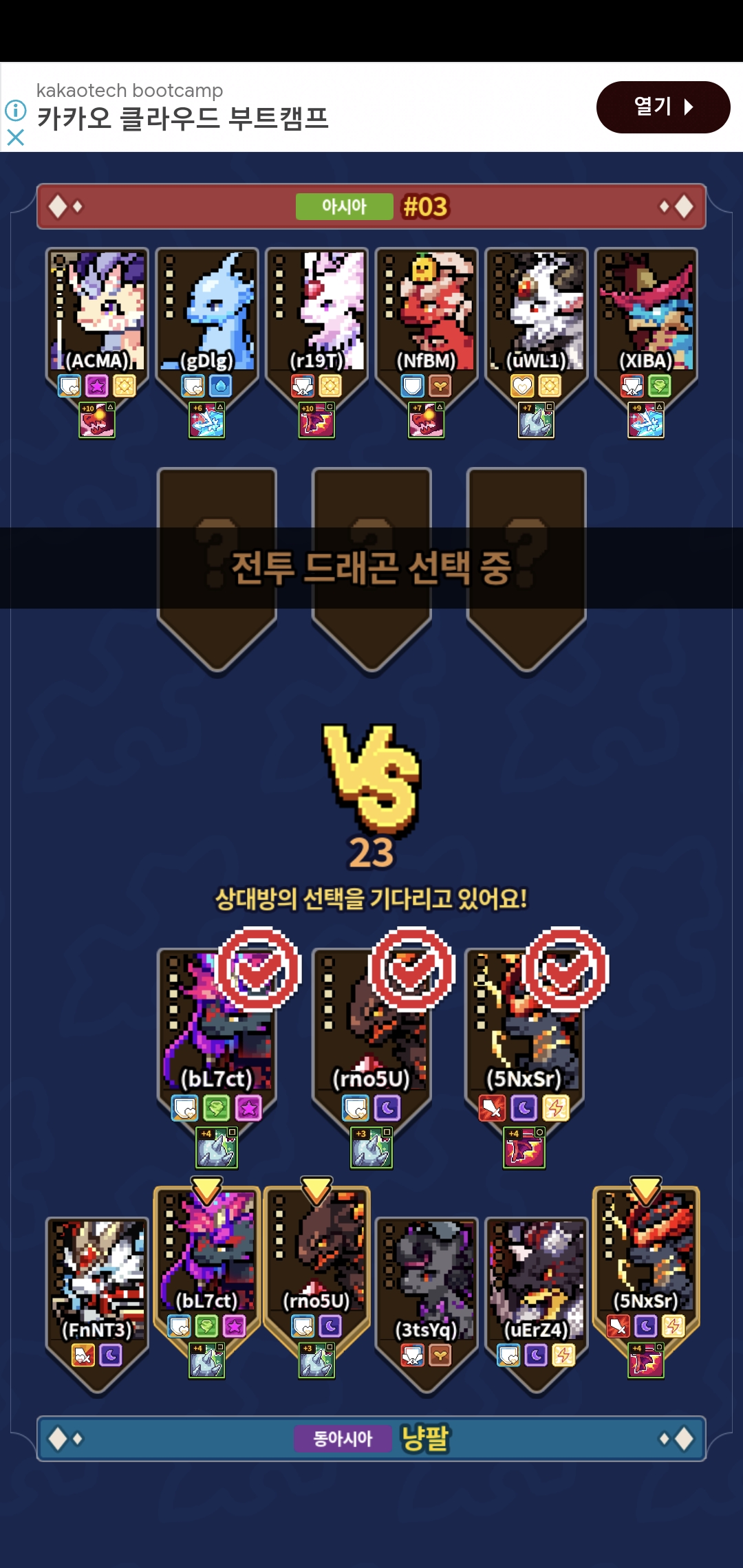Tap the +6 ice gem icon under gDlg
This screenshot has height=1568, width=743.
pos(206,420)
